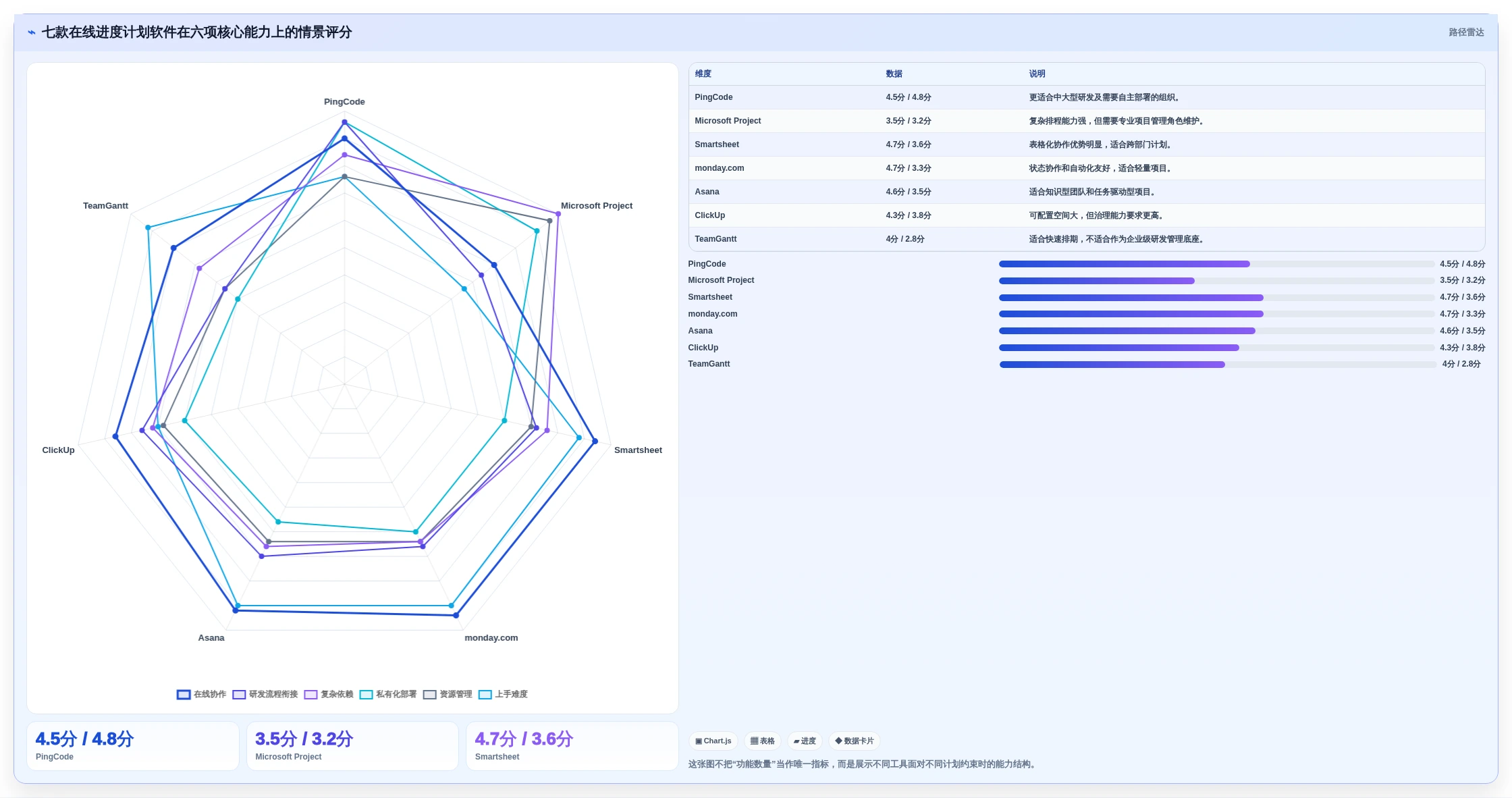Click the monday.com label in the progress list
Image resolution: width=1512 pixels, height=798 pixels.
click(x=713, y=314)
